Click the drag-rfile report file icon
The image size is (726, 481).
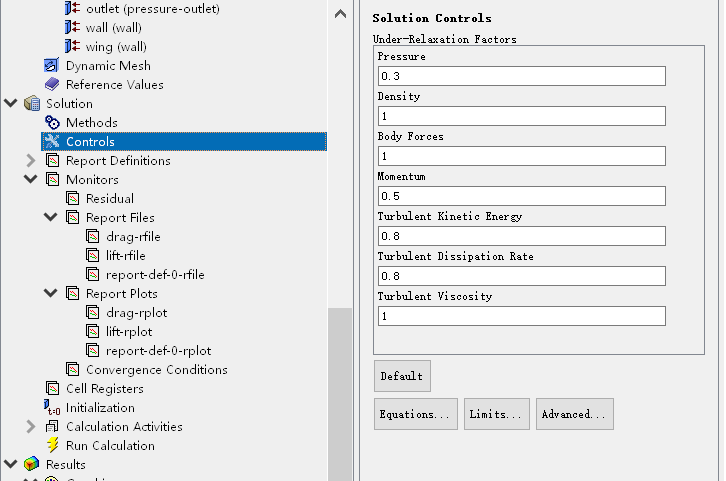click(93, 237)
